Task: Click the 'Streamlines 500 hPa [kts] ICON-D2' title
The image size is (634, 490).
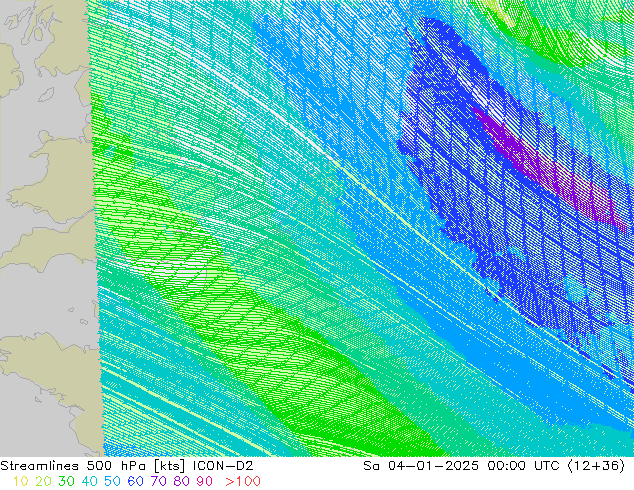Action: [127, 466]
